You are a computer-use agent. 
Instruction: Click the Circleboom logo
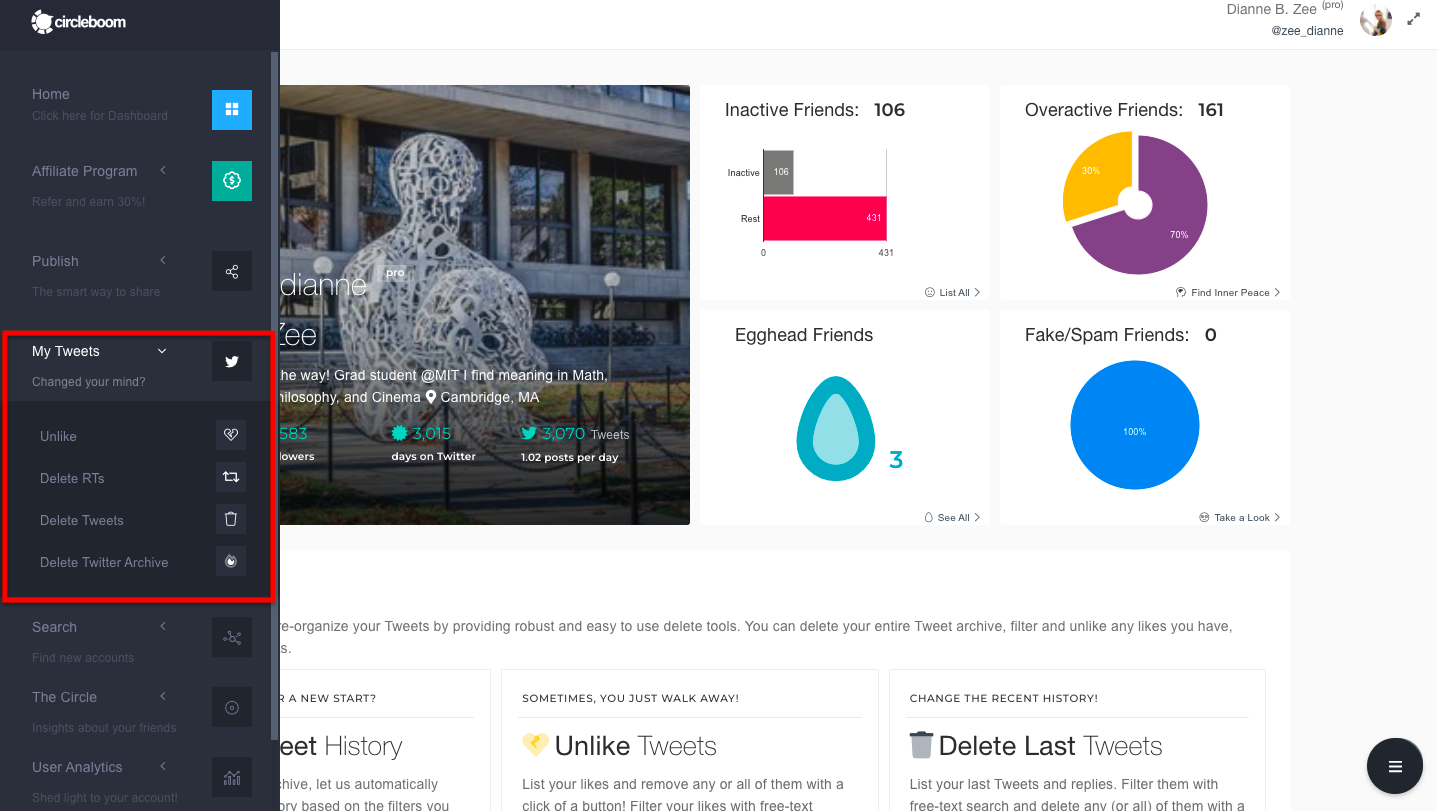click(79, 20)
